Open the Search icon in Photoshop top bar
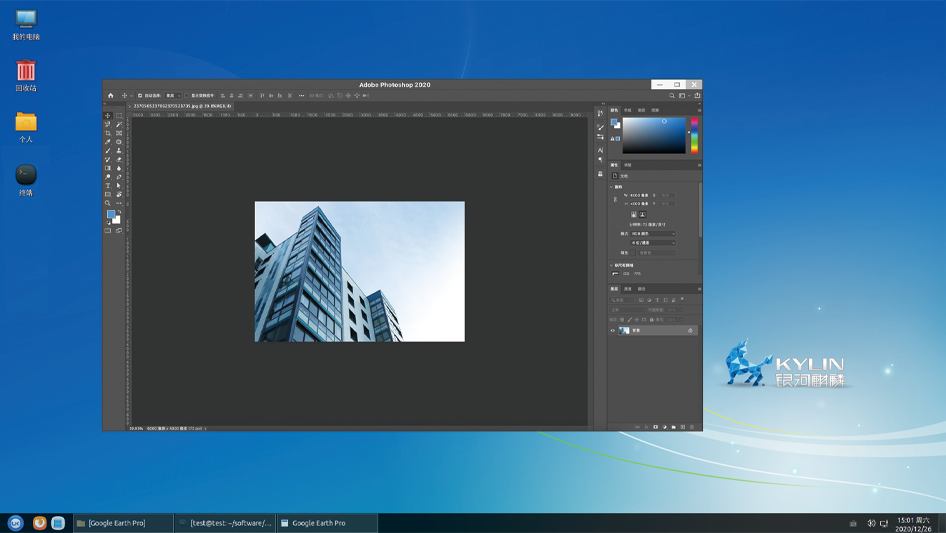The width and height of the screenshot is (946, 533). click(671, 95)
